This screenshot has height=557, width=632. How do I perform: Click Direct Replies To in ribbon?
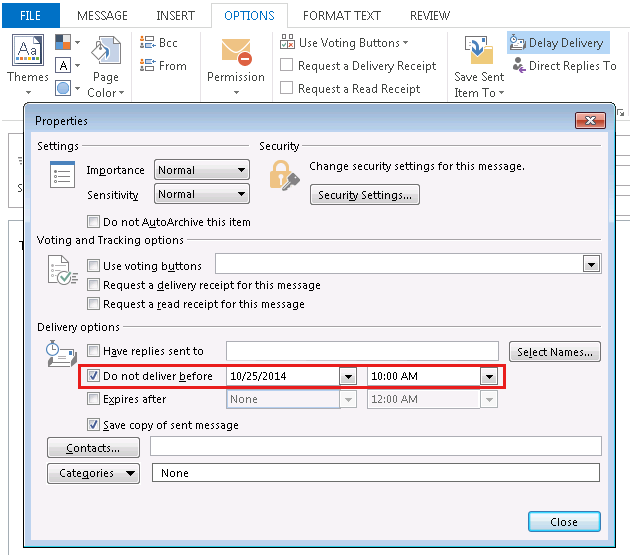(x=564, y=65)
